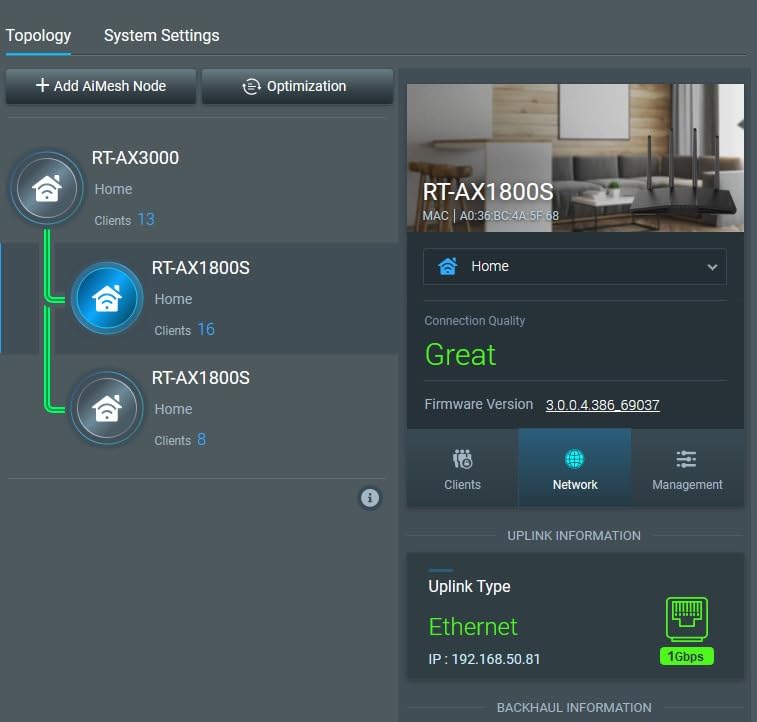757x722 pixels.
Task: Open the System Settings tab
Action: 162,36
